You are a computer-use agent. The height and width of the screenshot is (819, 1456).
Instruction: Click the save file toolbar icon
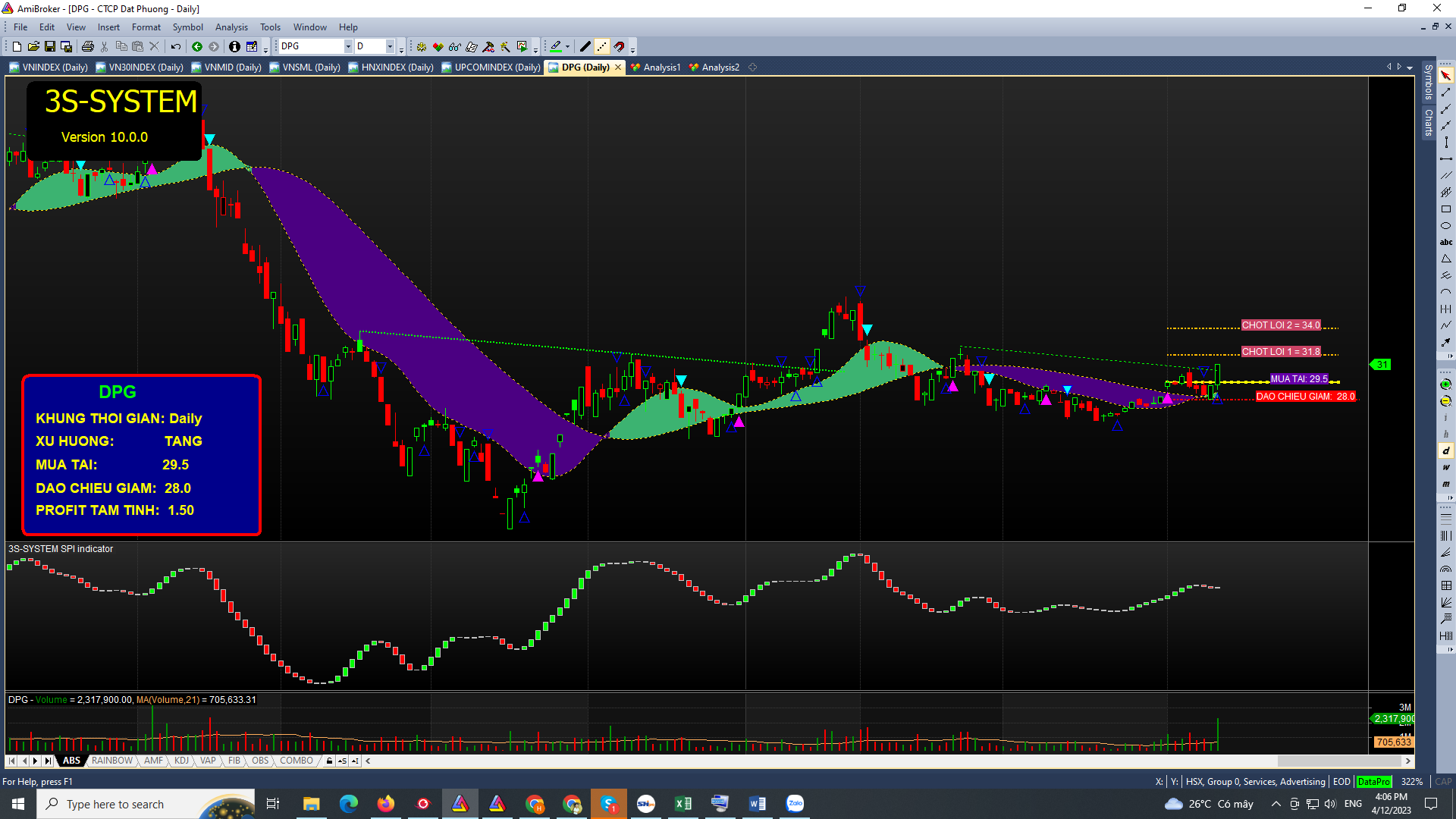pyautogui.click(x=50, y=47)
